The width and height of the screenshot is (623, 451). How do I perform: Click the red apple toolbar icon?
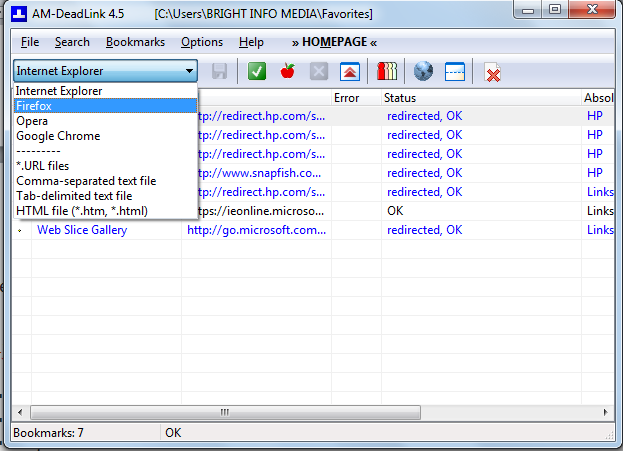(288, 72)
